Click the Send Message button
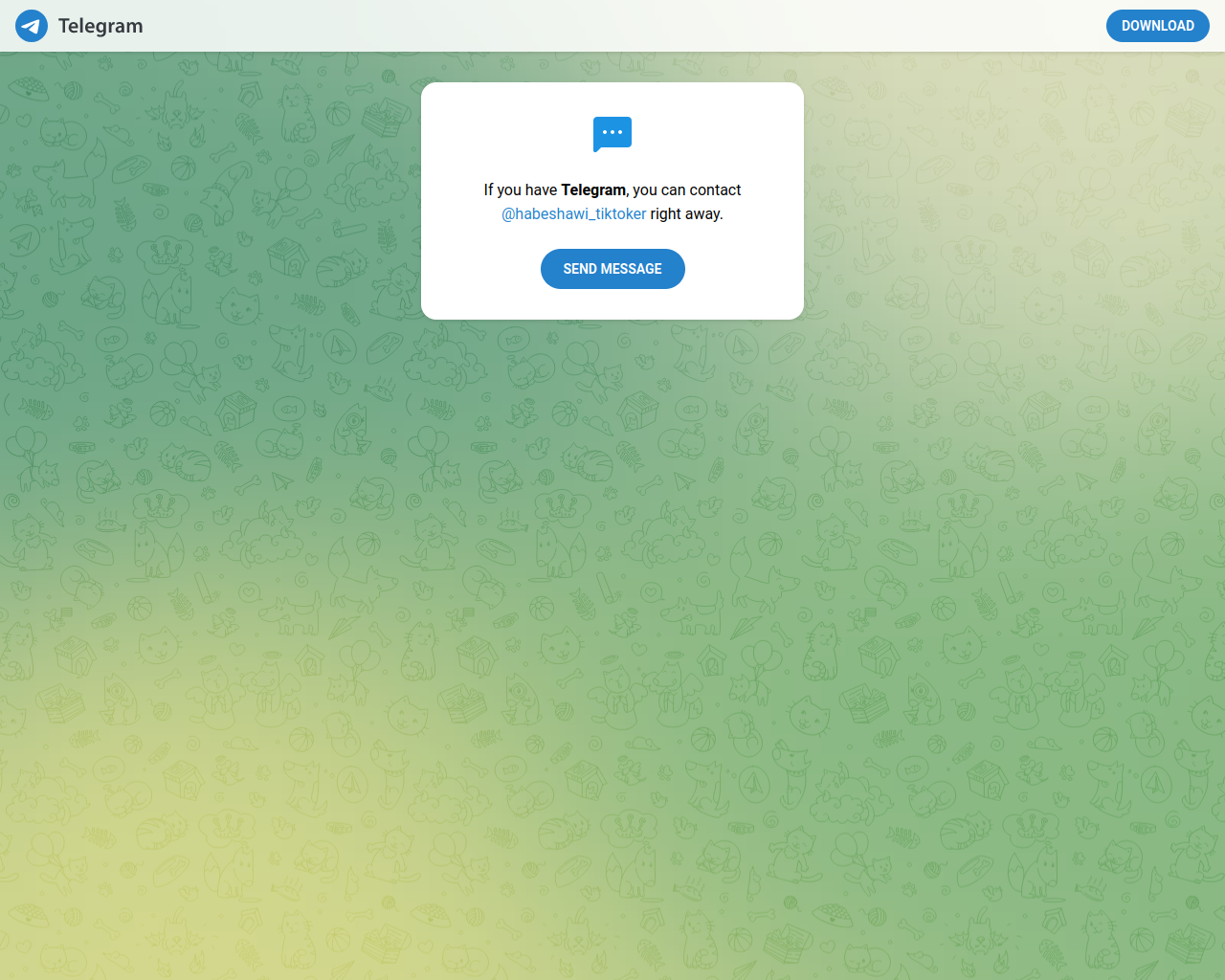The width and height of the screenshot is (1225, 980). click(612, 269)
